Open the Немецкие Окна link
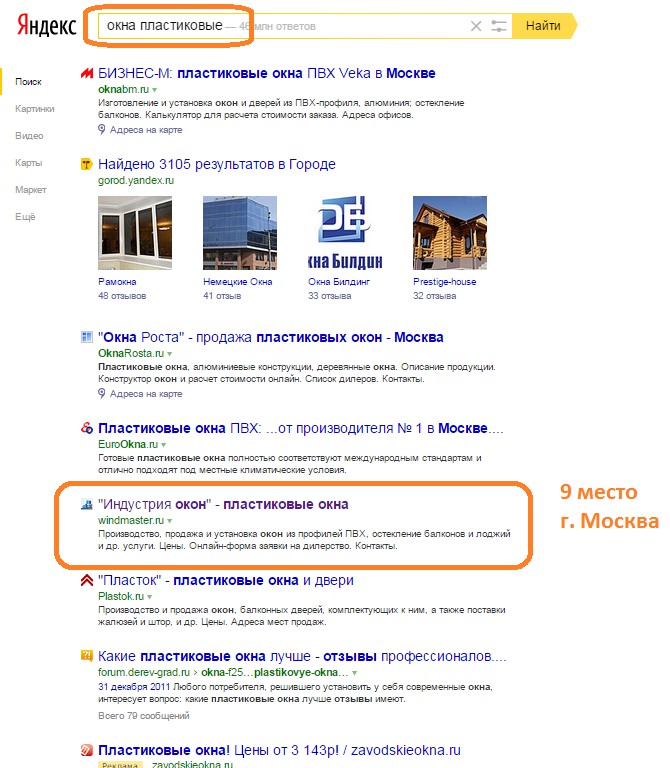 point(238,282)
